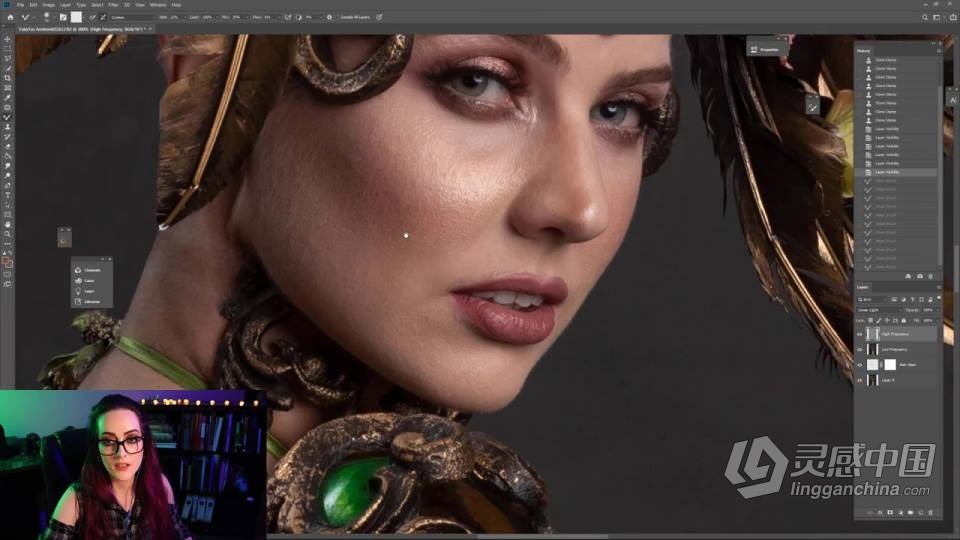Toggle Lock all for layer
This screenshot has width=960, height=540.
904,320
